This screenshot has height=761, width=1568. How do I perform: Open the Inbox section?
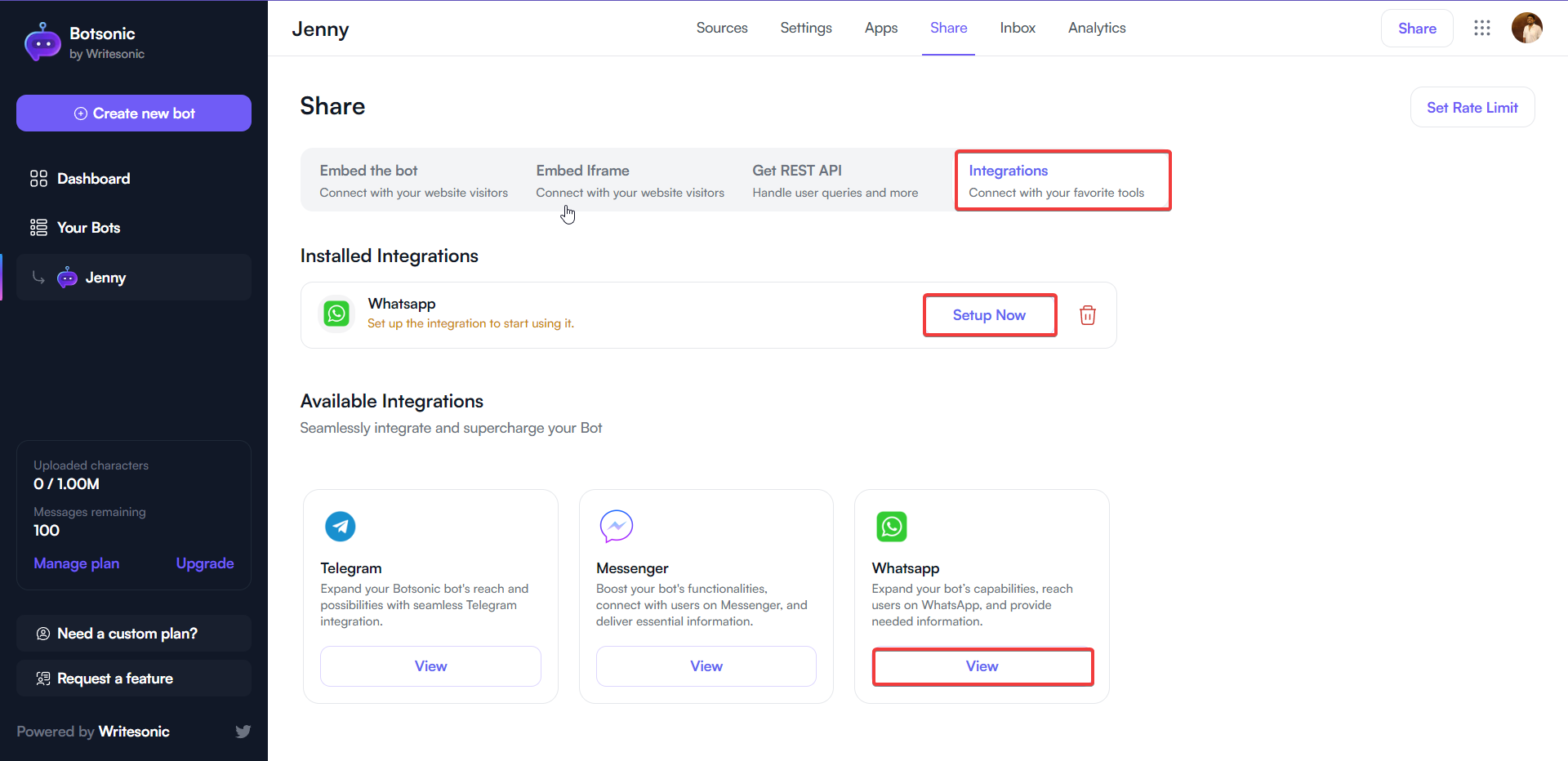tap(1018, 27)
